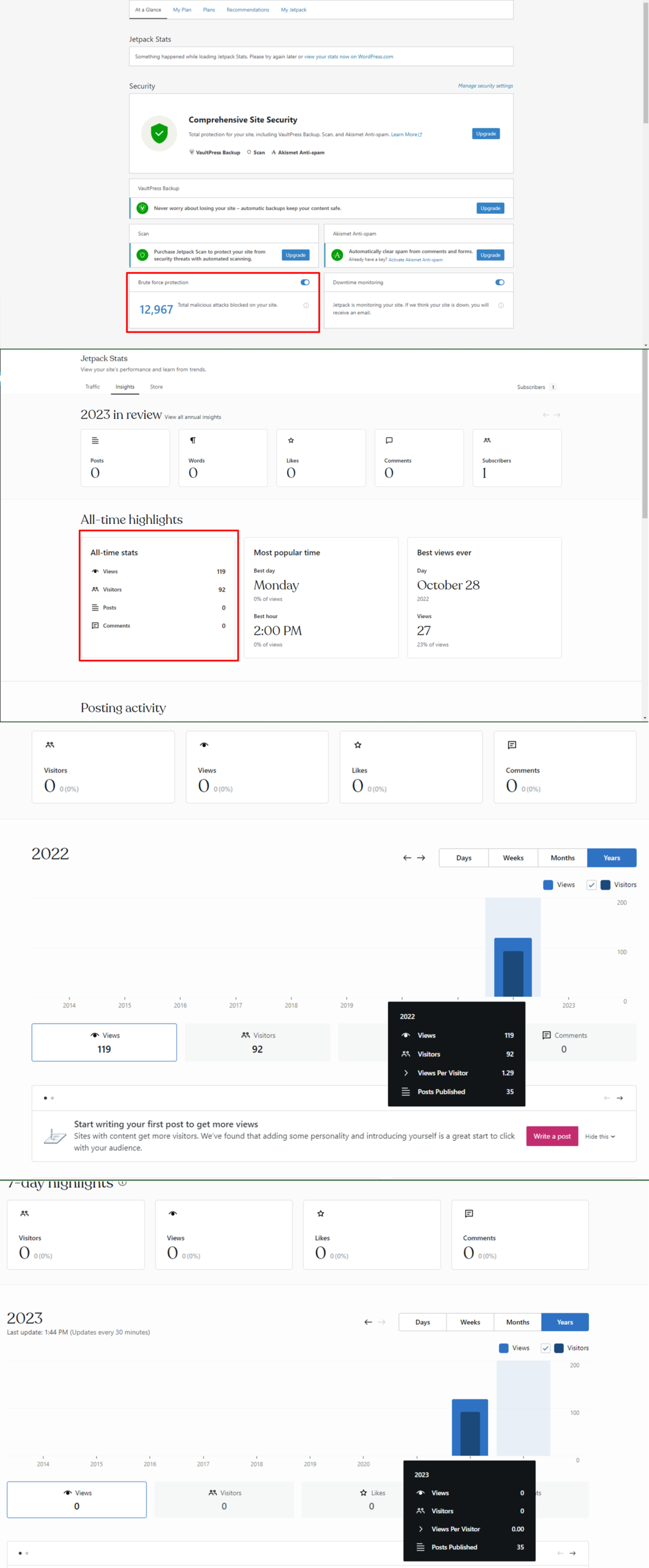
Task: Toggle Views legend in the 2022 chart
Action: coord(559,885)
